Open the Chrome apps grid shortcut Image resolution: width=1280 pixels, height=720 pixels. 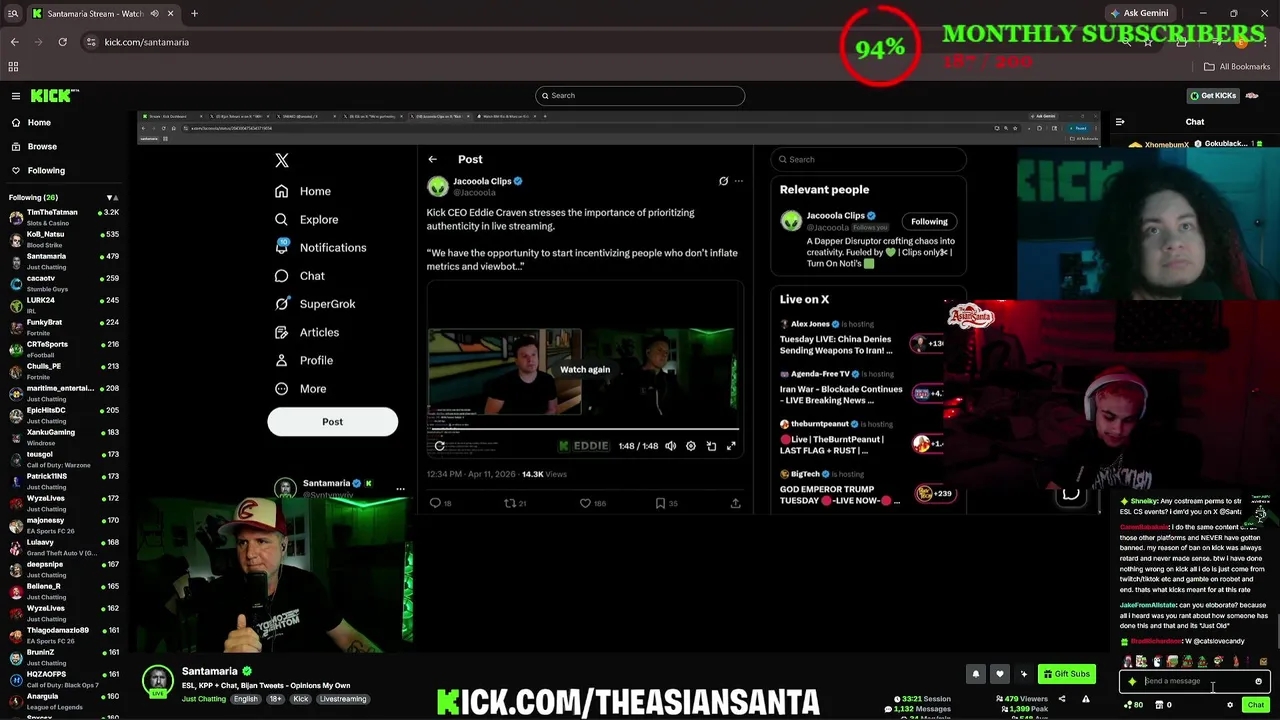pos(13,67)
